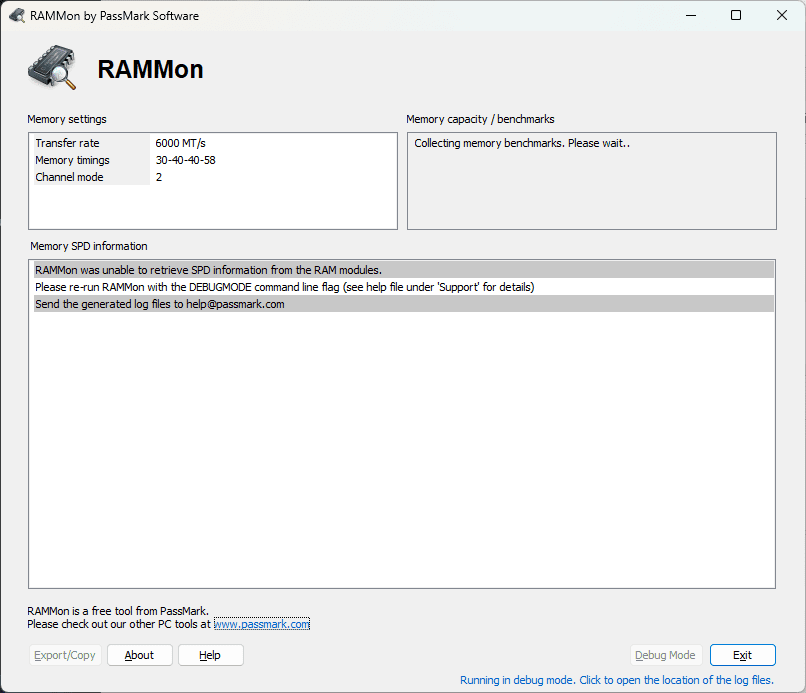Exit RAMMon with the Exit button
This screenshot has height=693, width=806.
coord(742,655)
